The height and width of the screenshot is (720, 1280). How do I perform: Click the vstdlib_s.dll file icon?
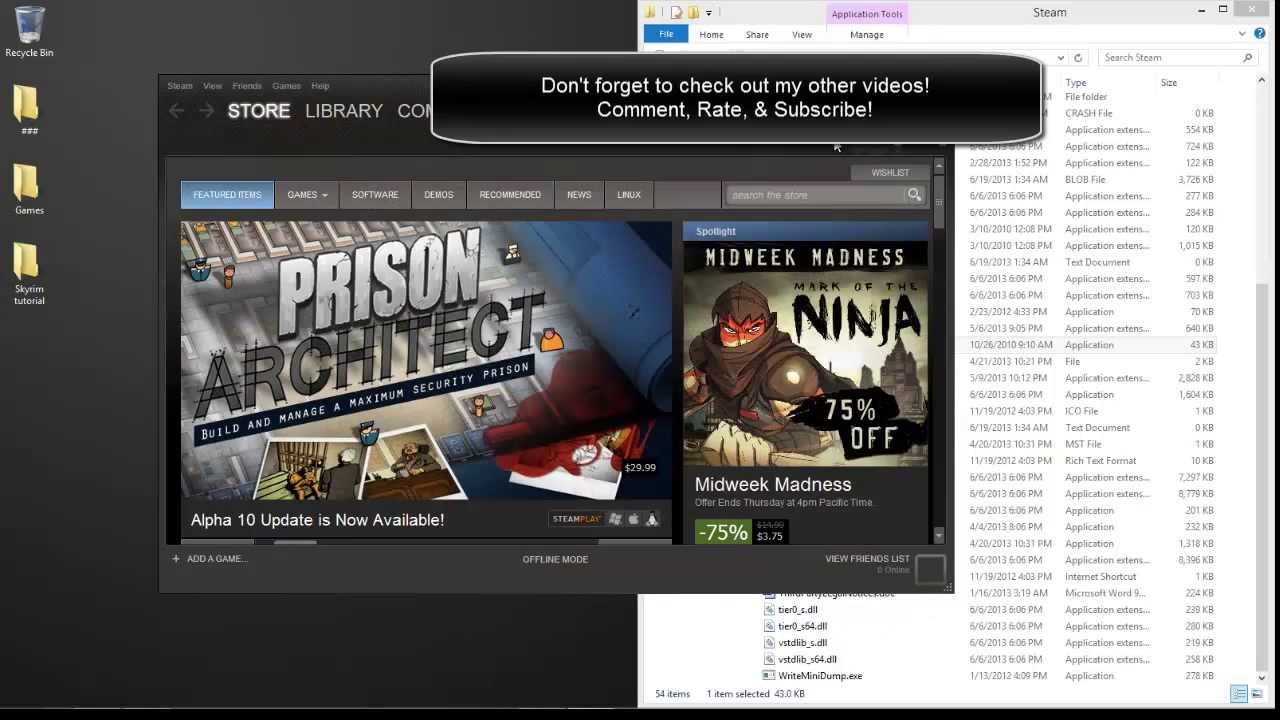(769, 643)
